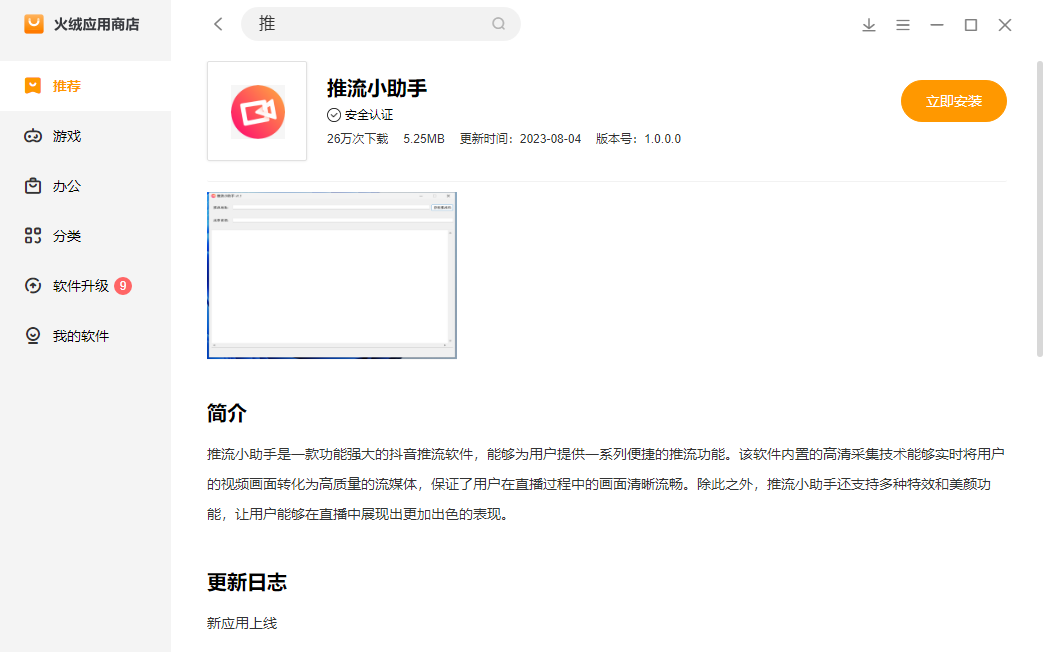The image size is (1045, 652).
Task: Open the hamburger menu icon
Action: [902, 25]
